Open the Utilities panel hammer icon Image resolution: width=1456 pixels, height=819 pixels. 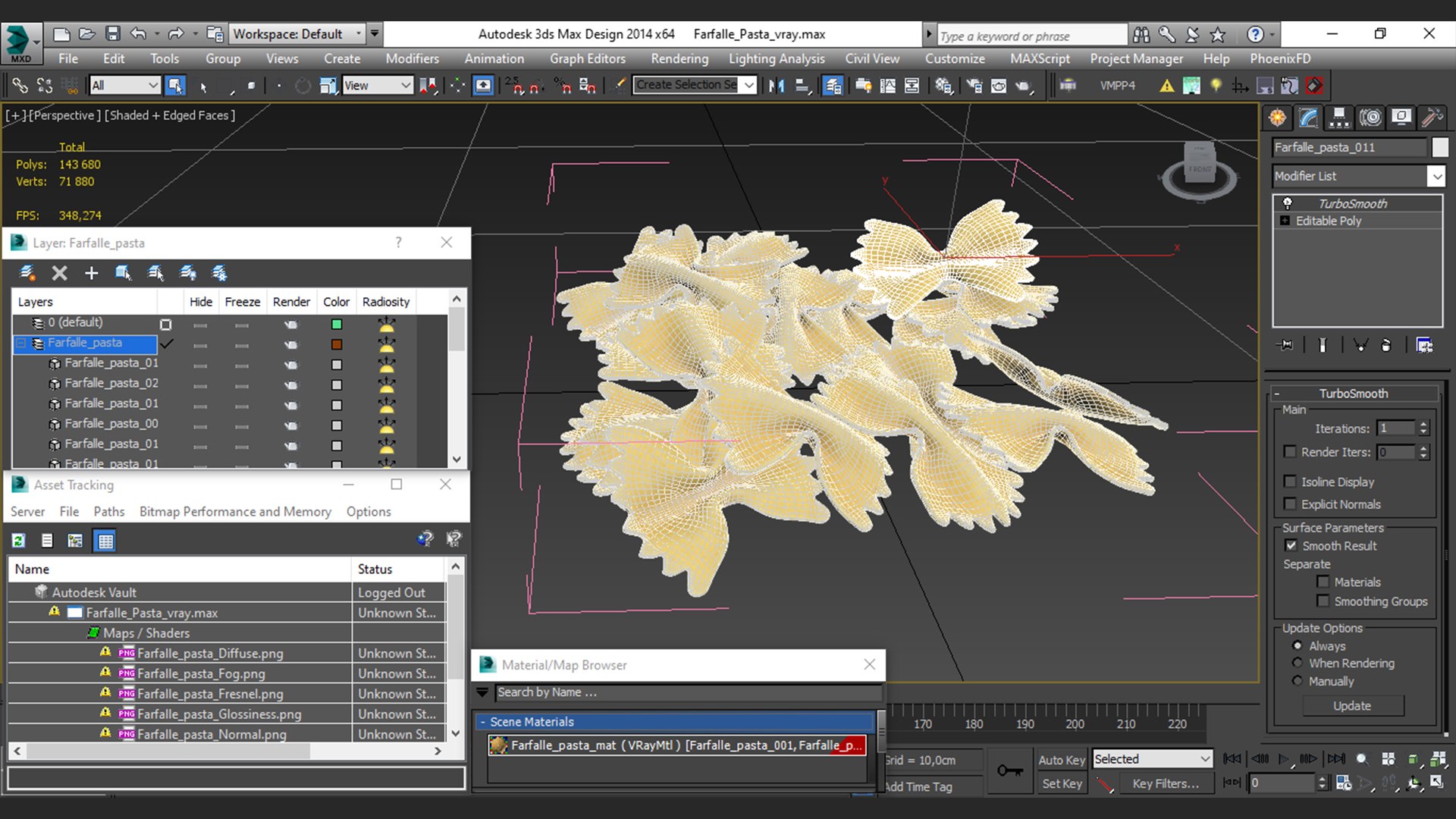point(1432,118)
